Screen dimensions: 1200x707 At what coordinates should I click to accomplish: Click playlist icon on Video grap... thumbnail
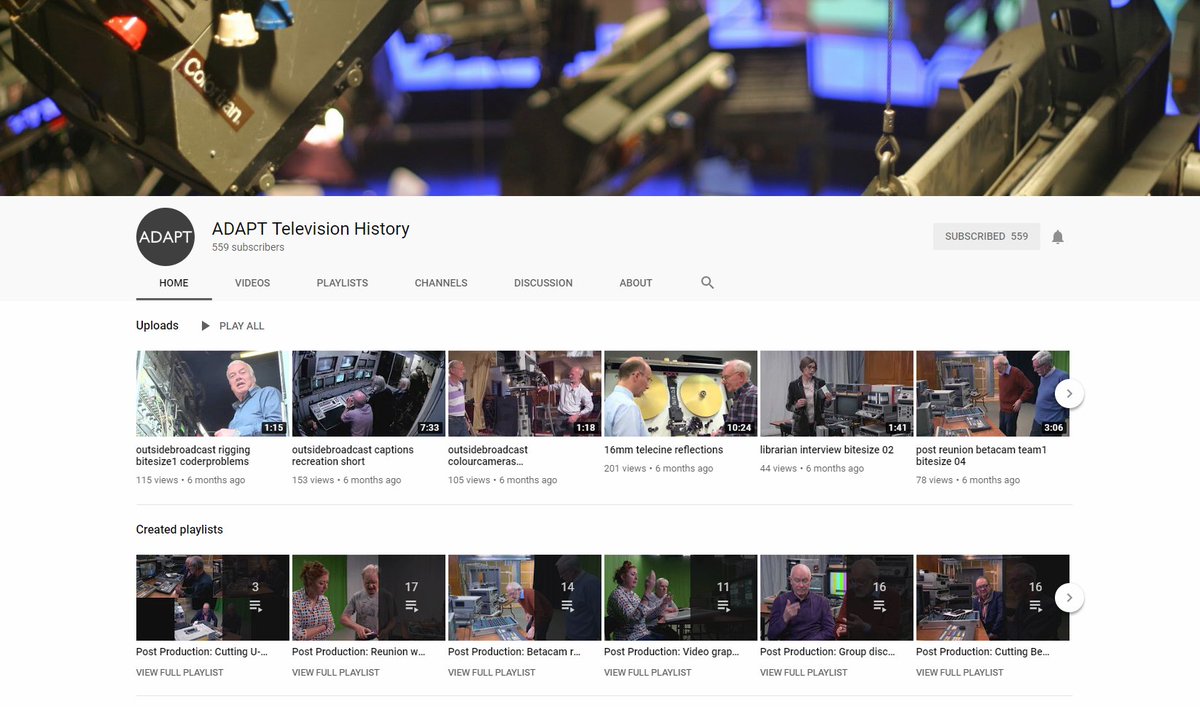(723, 606)
